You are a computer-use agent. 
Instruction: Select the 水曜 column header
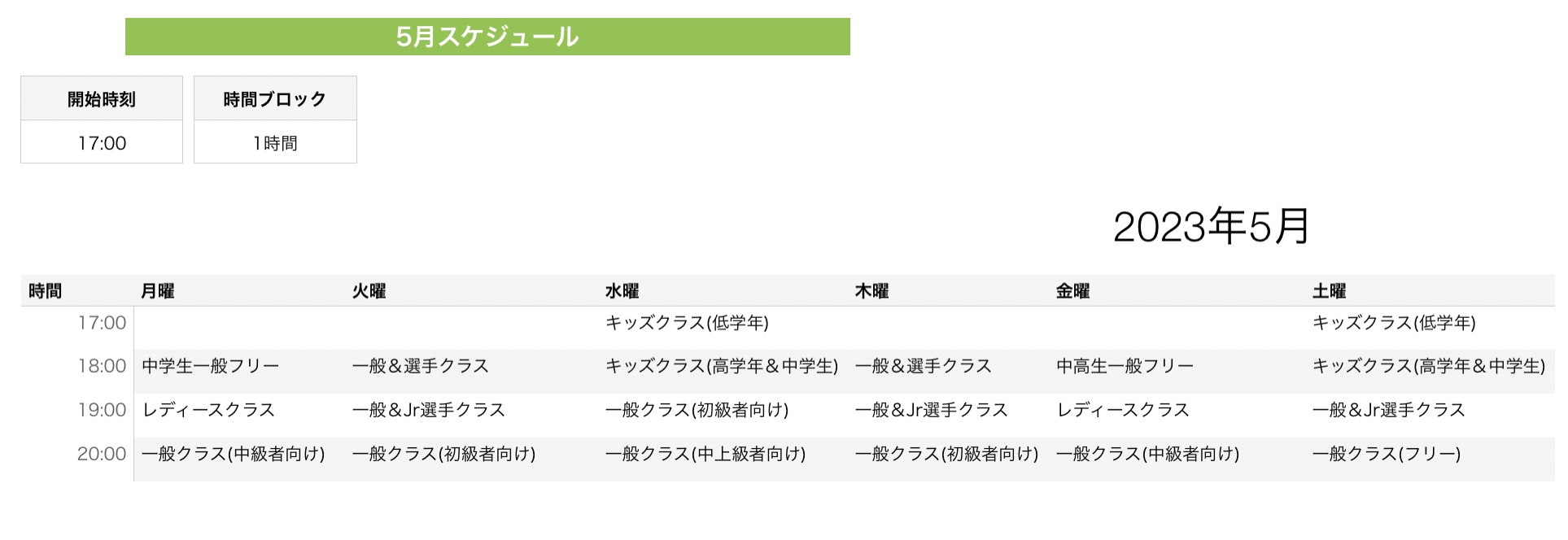622,291
